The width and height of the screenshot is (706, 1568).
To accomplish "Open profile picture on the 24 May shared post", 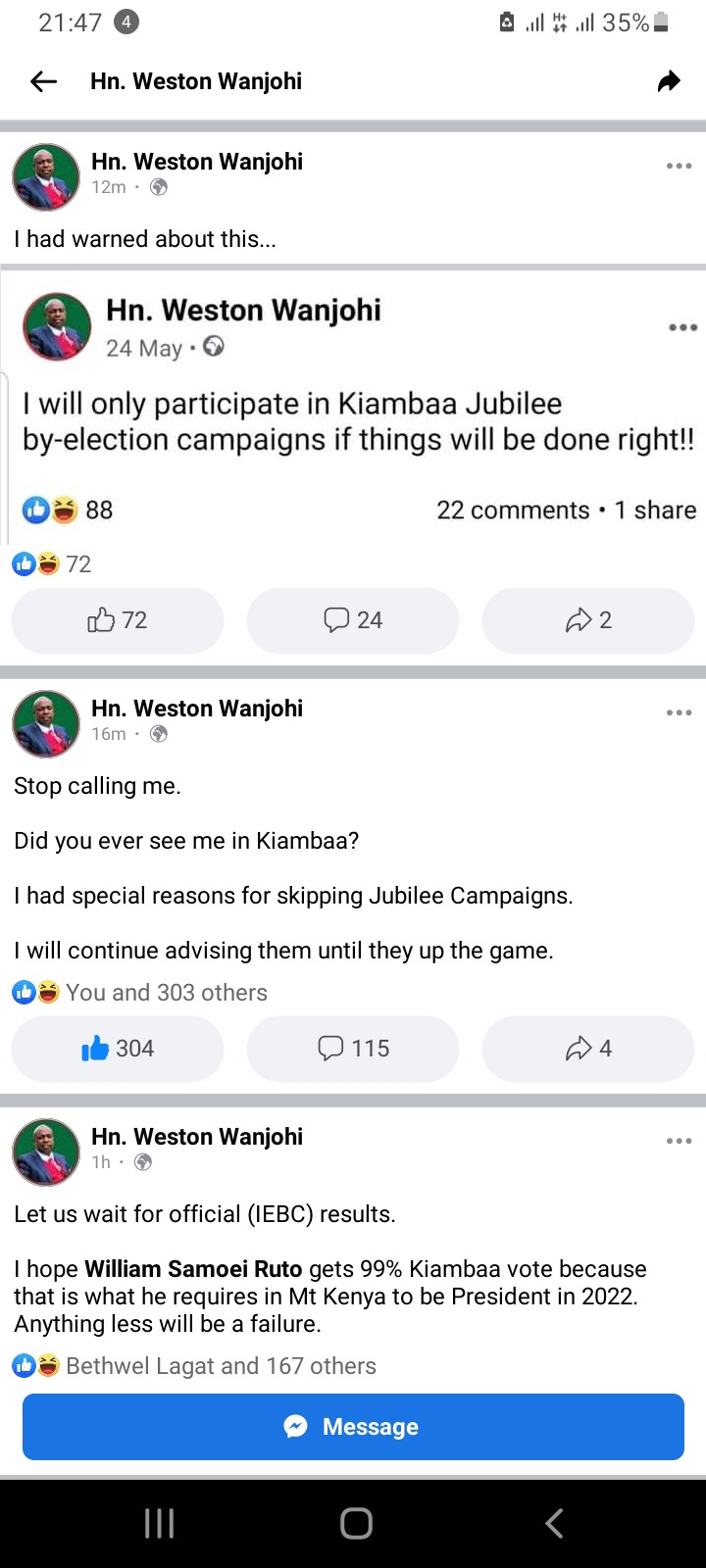I will tap(57, 327).
